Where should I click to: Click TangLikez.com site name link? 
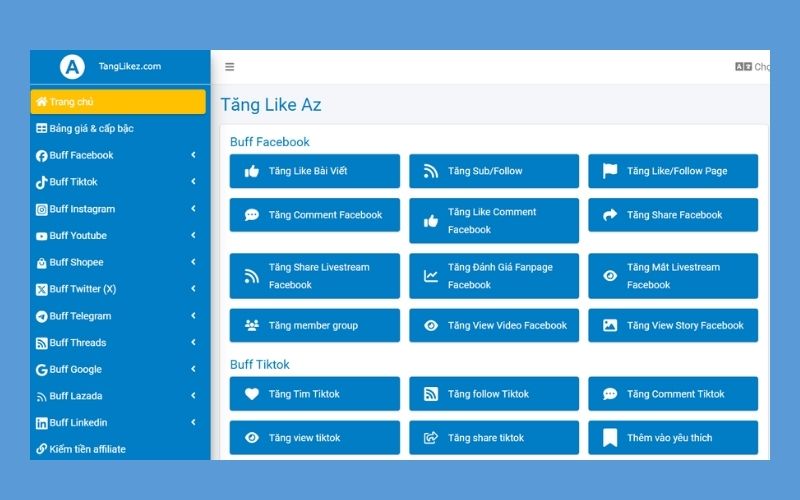click(130, 66)
